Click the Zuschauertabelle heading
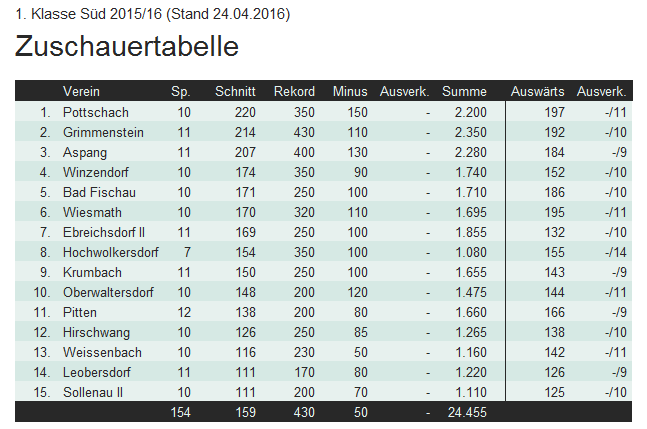Screen dimensions: 647x429 (127, 46)
